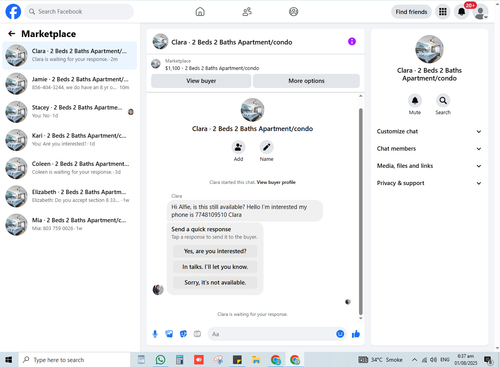This screenshot has height=367, width=500.
Task: Open Sticky Notes from the taskbar
Action: pos(237,360)
